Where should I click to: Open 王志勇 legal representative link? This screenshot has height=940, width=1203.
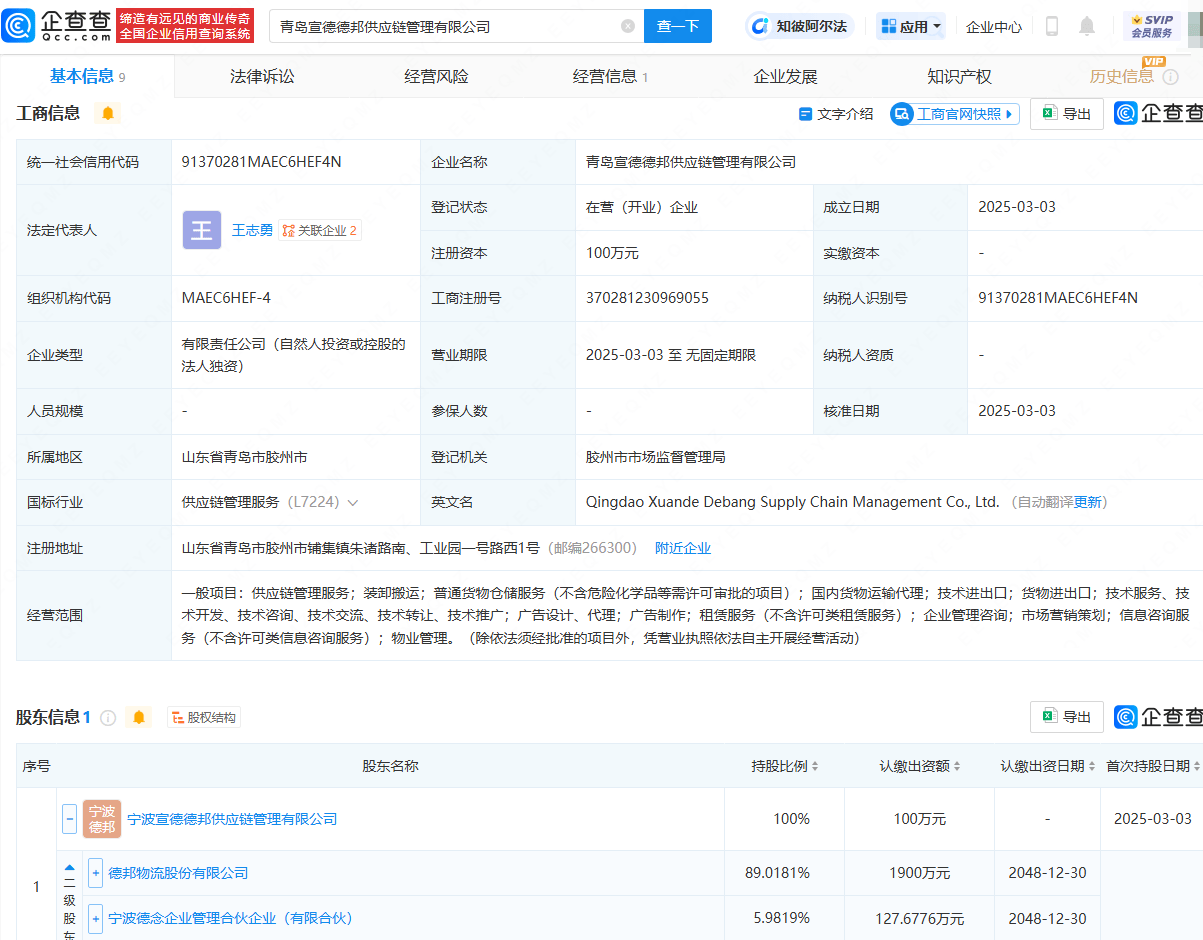tap(252, 230)
